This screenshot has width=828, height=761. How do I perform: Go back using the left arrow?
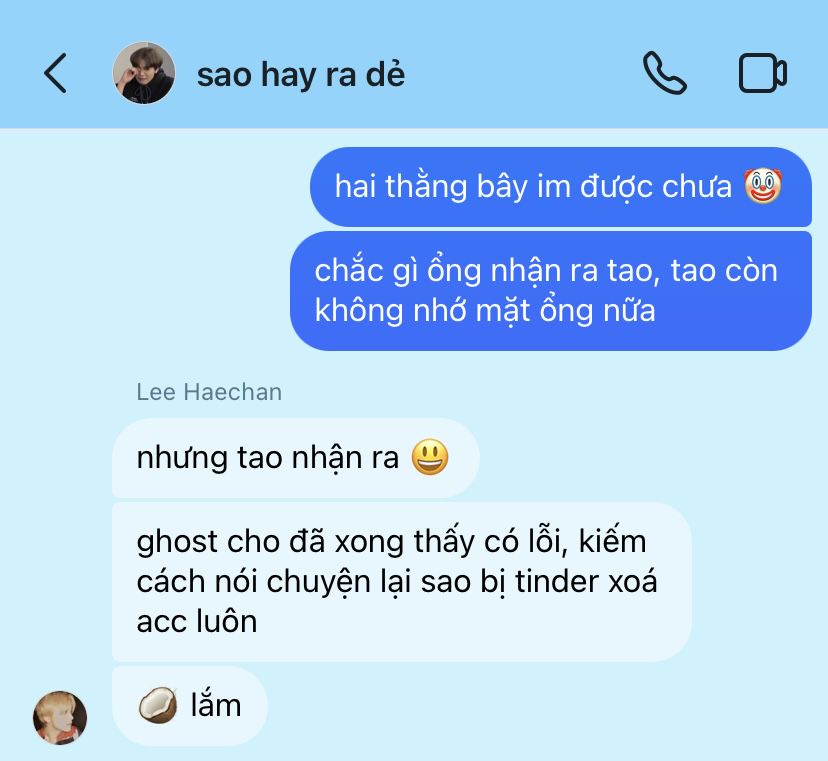click(55, 73)
